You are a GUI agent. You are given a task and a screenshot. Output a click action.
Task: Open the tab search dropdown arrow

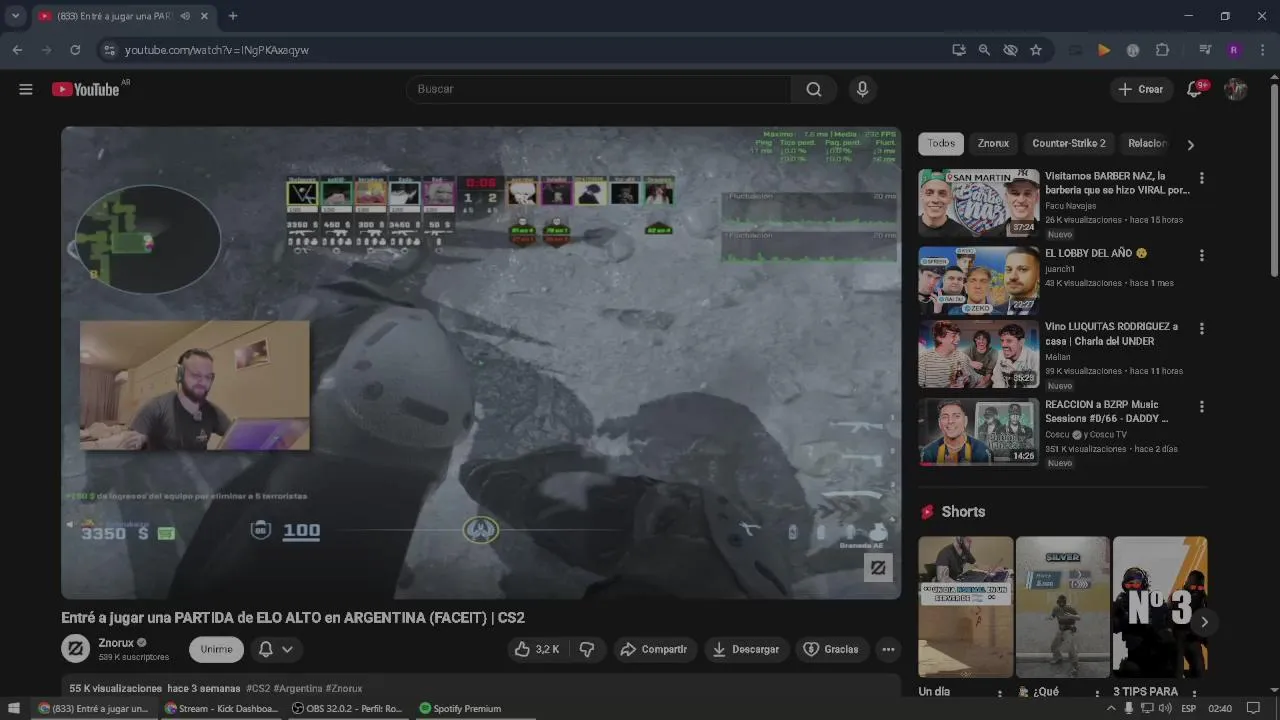15,16
